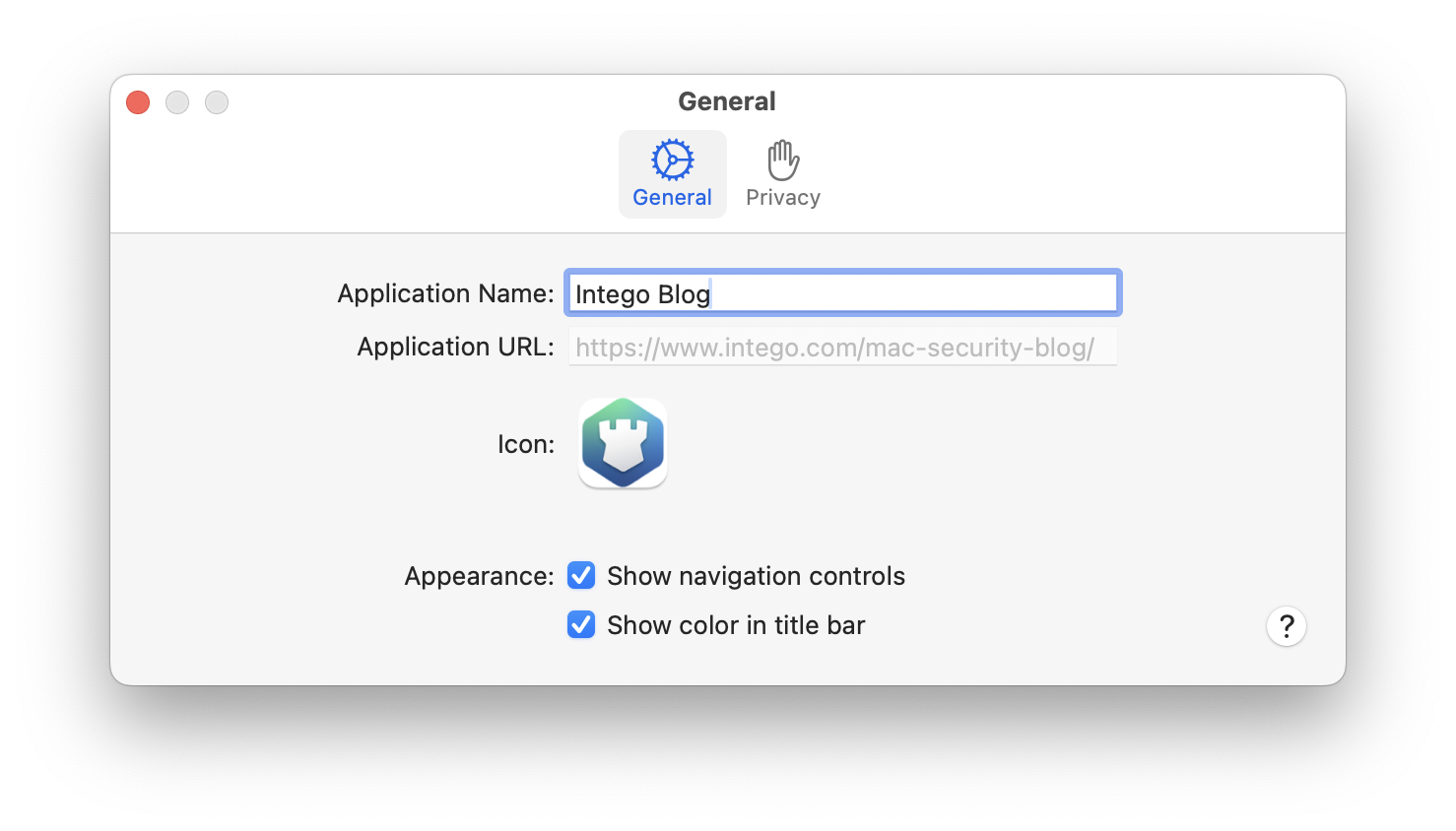Open help using the circular "?" button

(1286, 626)
